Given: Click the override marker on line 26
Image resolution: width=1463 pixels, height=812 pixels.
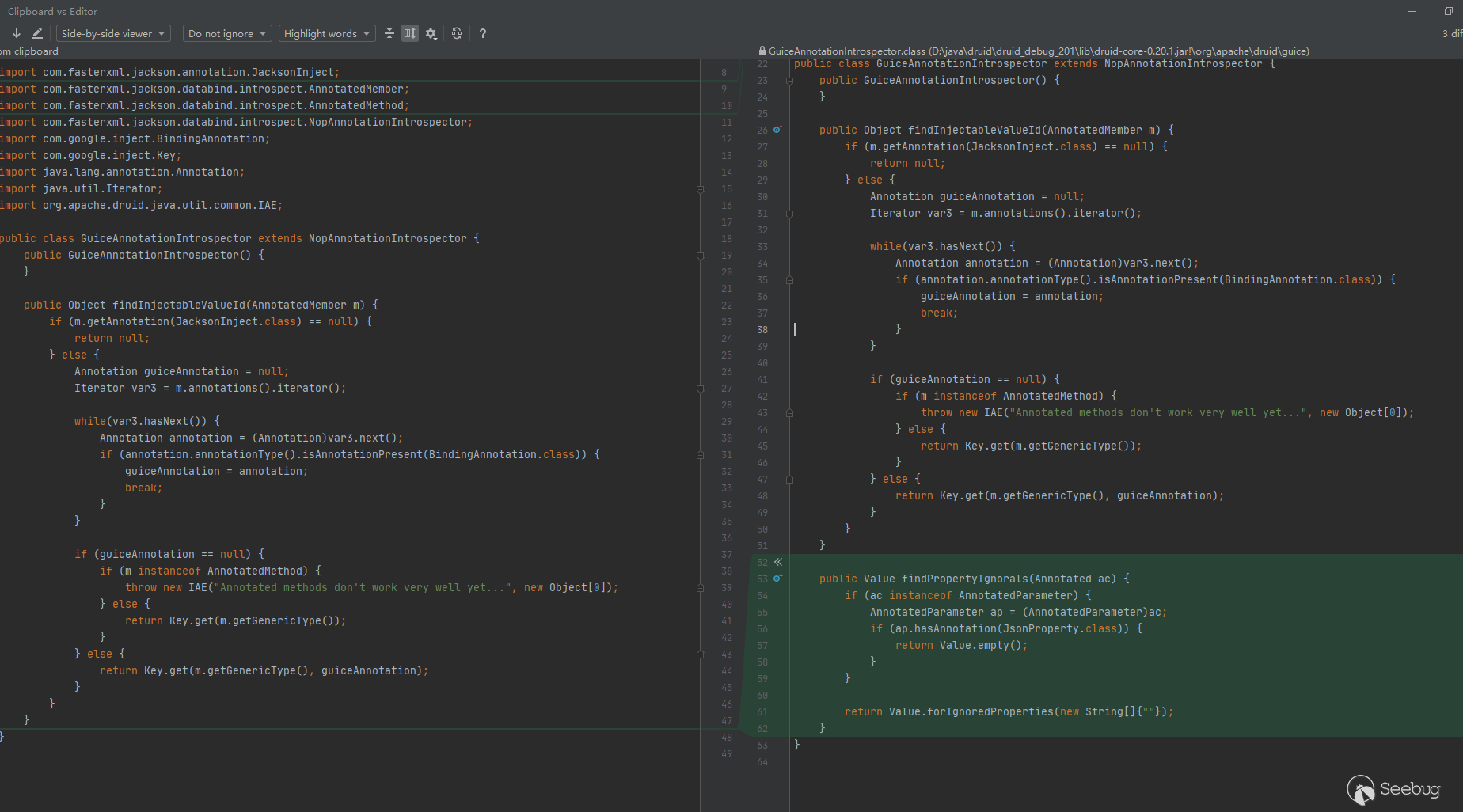Looking at the screenshot, I should pyautogui.click(x=777, y=130).
